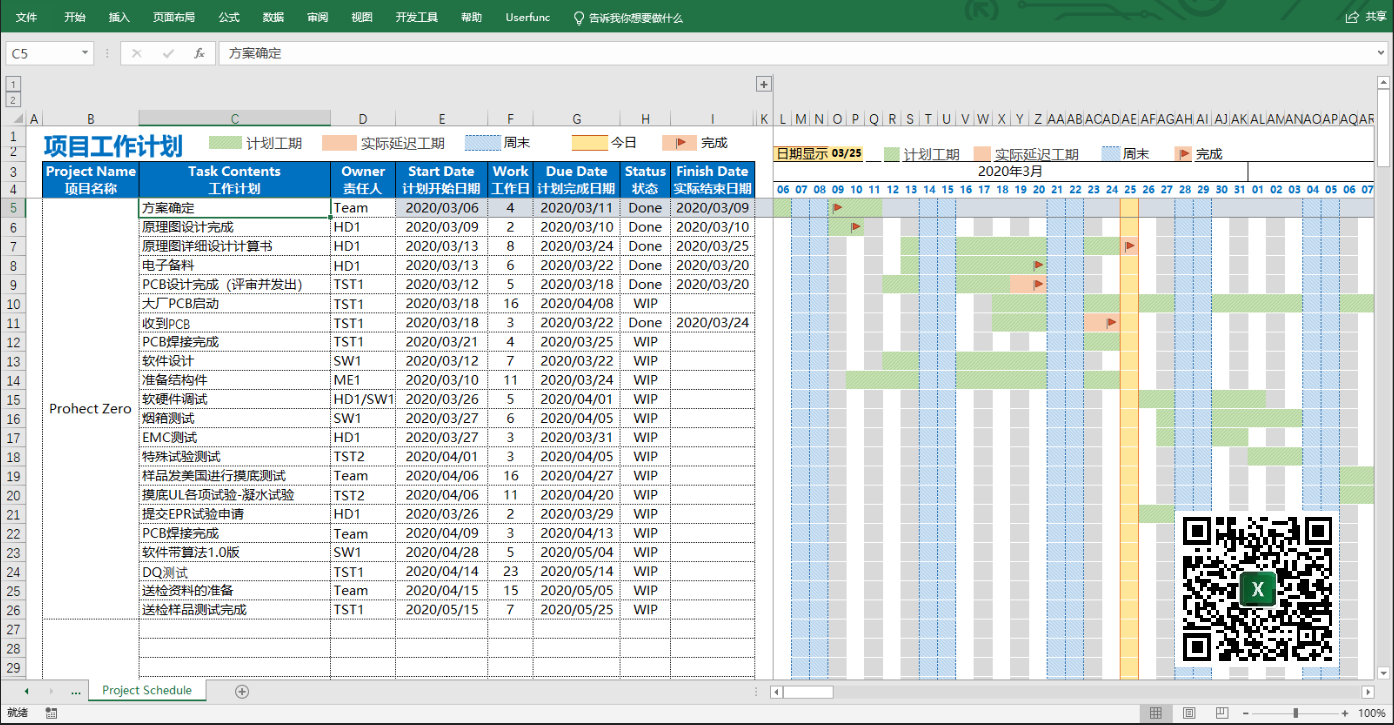The width and height of the screenshot is (1394, 725).
Task: Cancel the formula entry with X icon
Action: tap(137, 53)
